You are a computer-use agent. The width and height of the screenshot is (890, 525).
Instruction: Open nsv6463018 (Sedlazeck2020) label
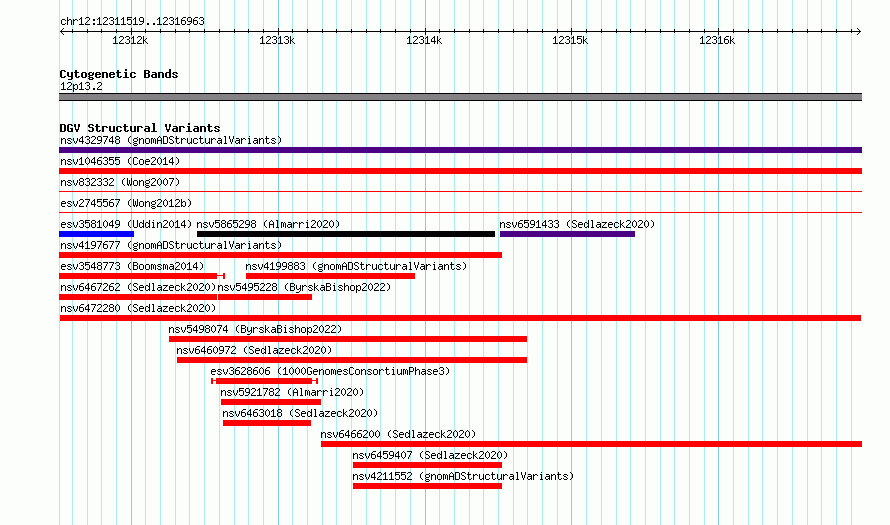300,413
